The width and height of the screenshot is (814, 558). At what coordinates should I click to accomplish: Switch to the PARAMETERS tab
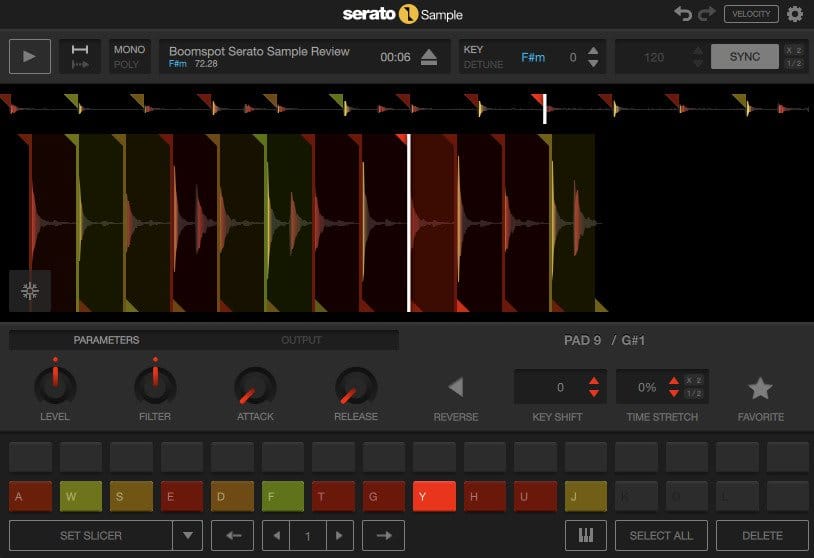pos(106,340)
